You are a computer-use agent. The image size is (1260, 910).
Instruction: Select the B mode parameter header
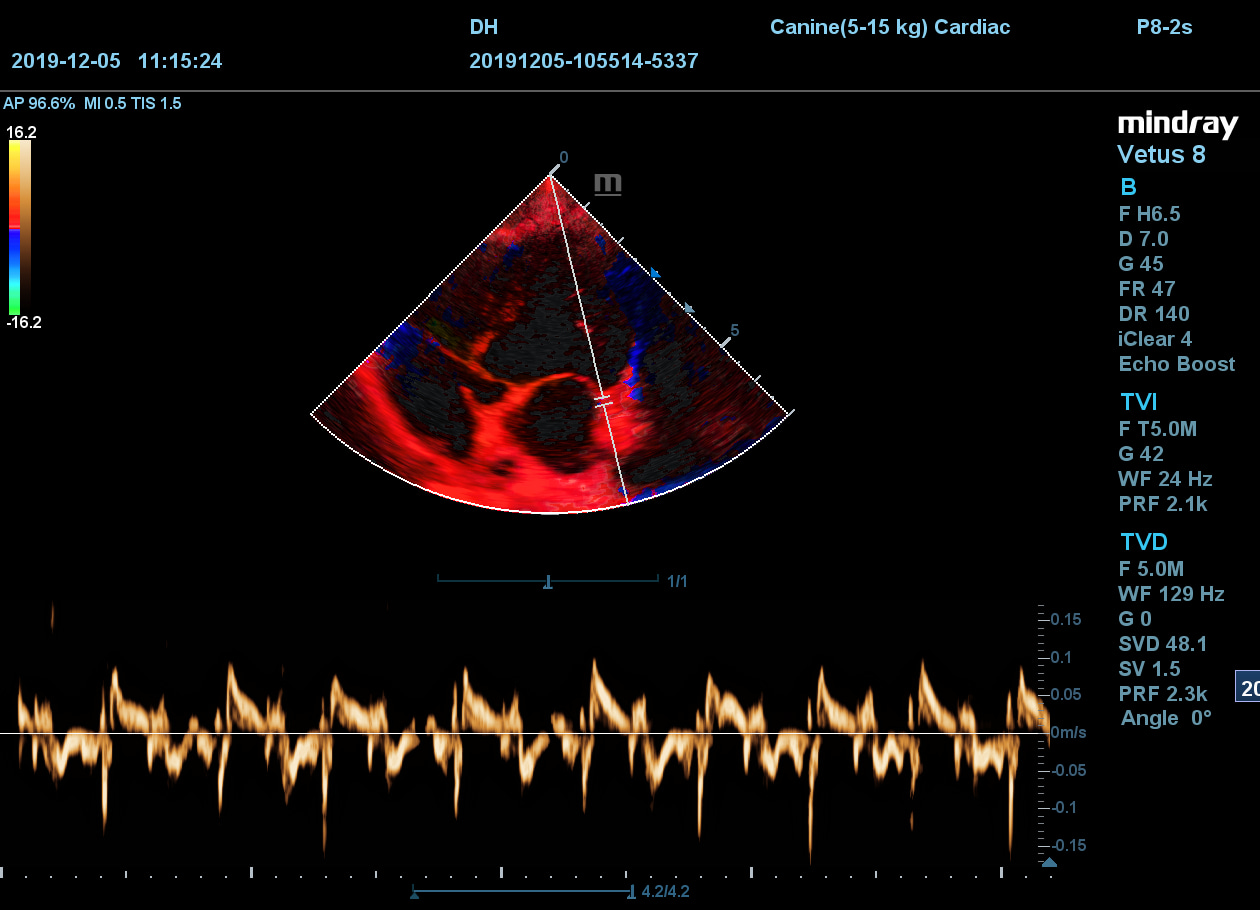(x=1128, y=187)
